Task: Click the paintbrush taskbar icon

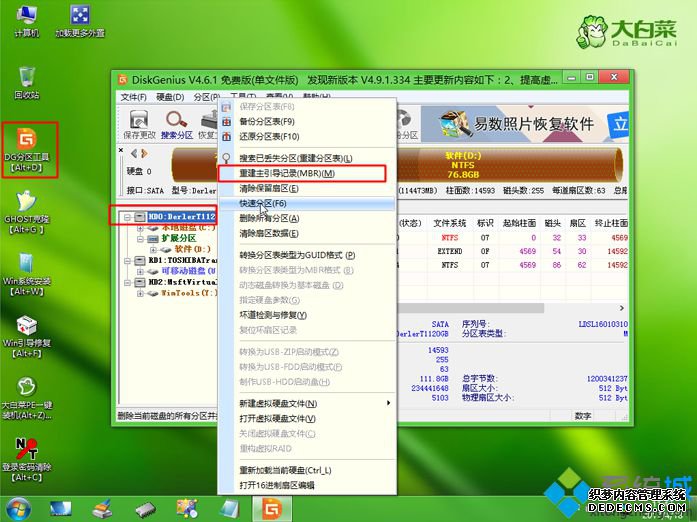Action: point(102,509)
